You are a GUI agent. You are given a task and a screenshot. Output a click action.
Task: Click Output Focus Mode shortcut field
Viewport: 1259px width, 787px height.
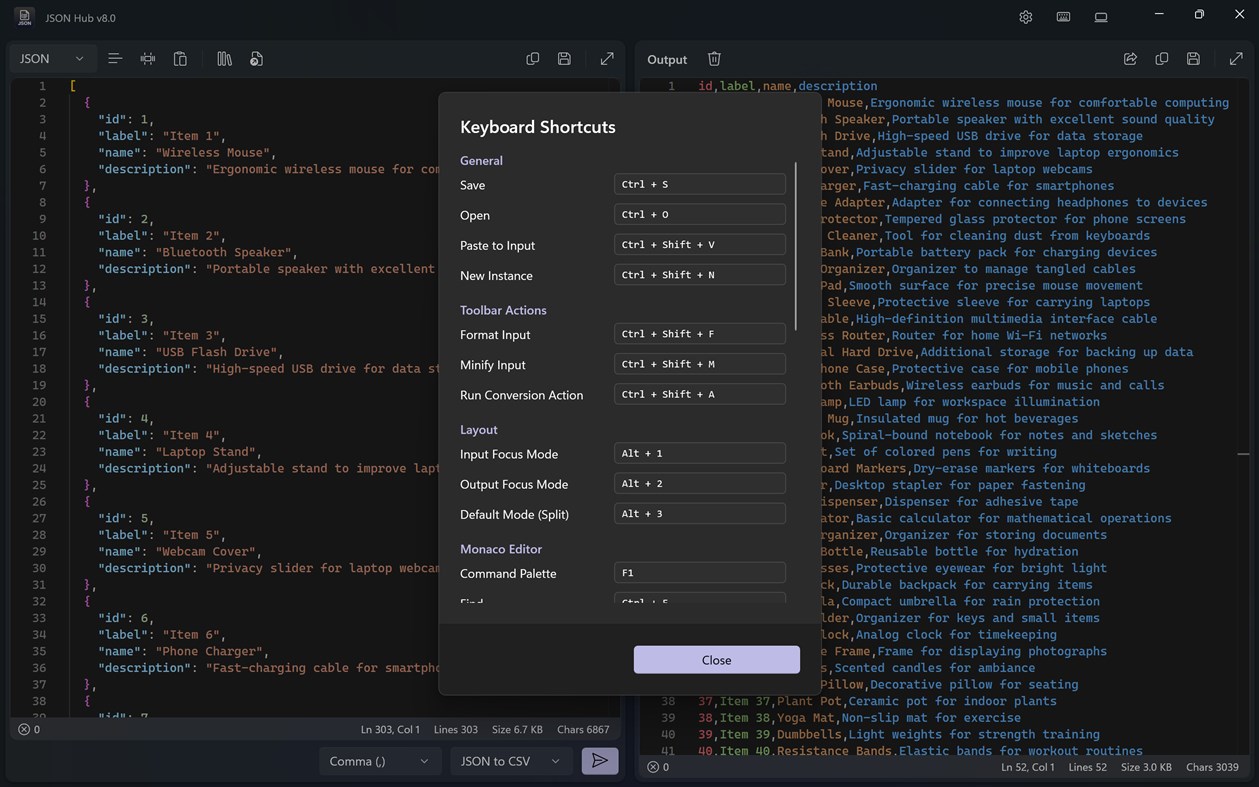700,483
